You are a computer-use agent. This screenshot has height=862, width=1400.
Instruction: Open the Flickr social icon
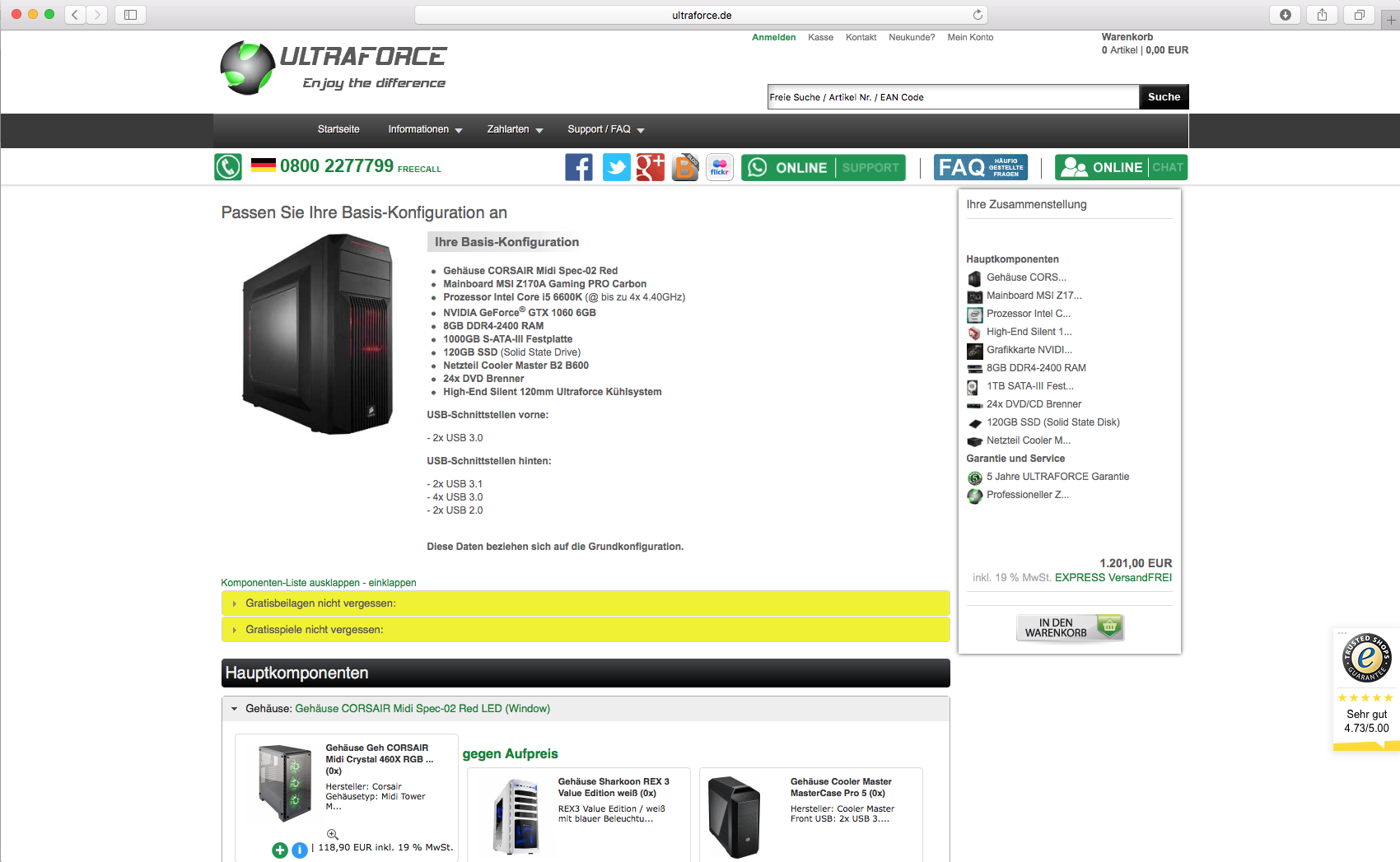click(x=720, y=167)
